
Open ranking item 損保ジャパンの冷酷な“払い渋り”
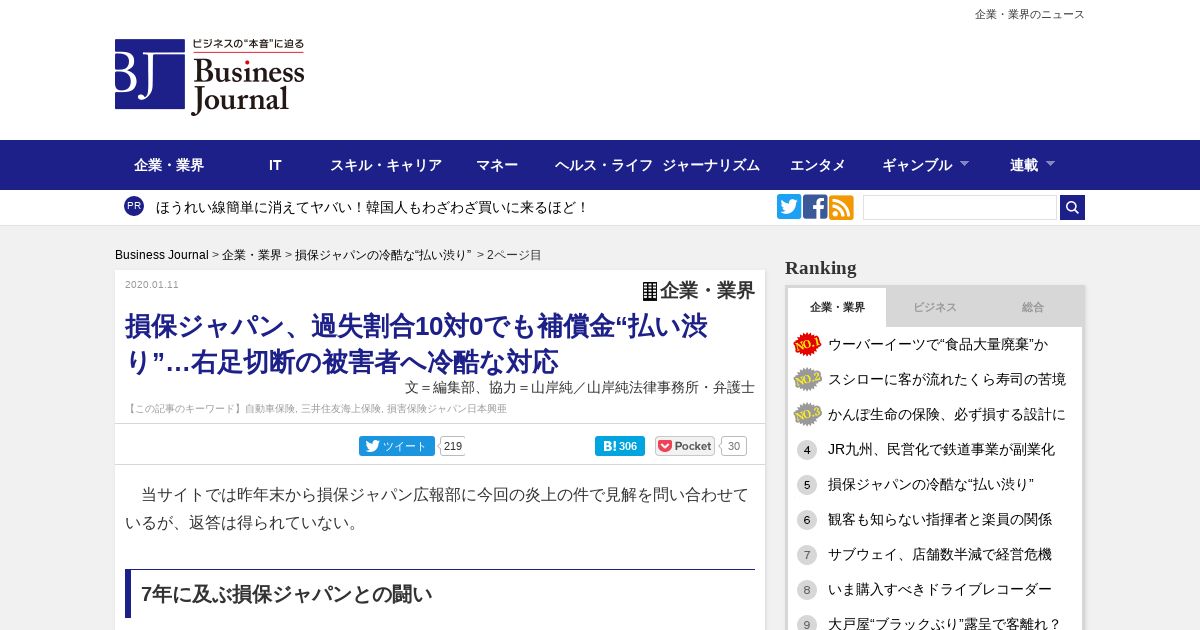(x=931, y=484)
